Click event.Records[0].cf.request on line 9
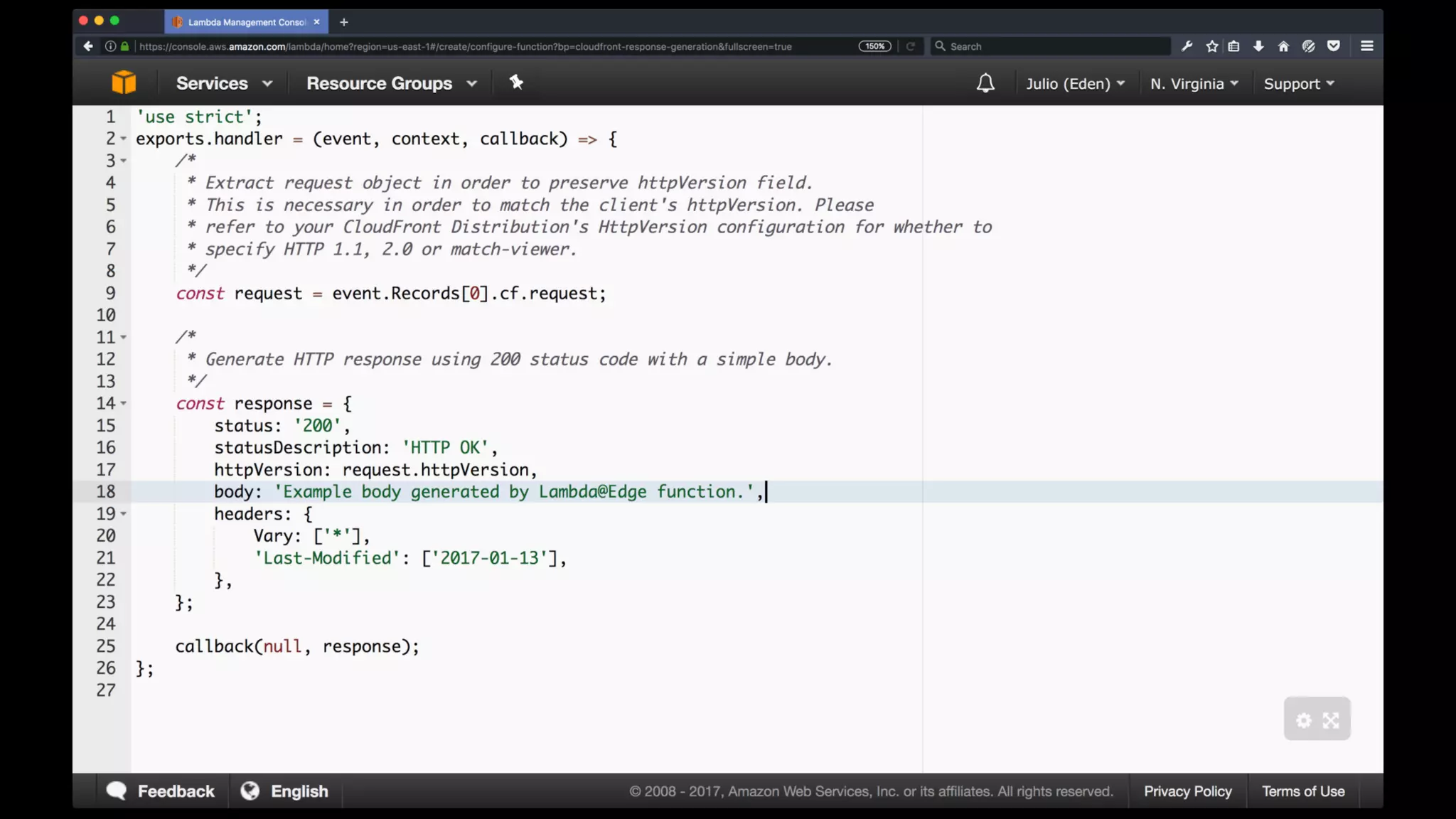1456x819 pixels. (465, 294)
